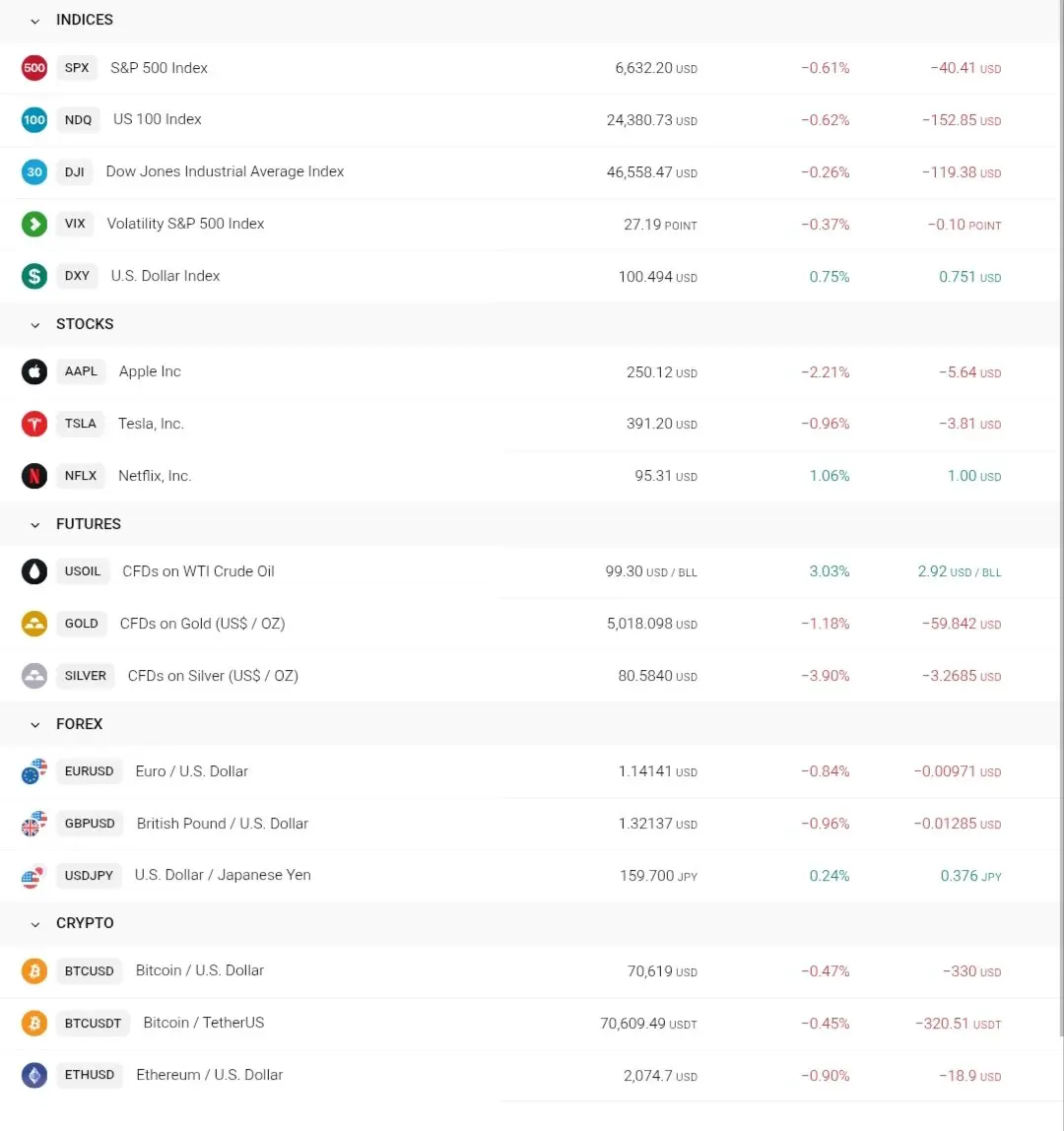Select the U.S. Dollar Index row price

[x=645, y=277]
